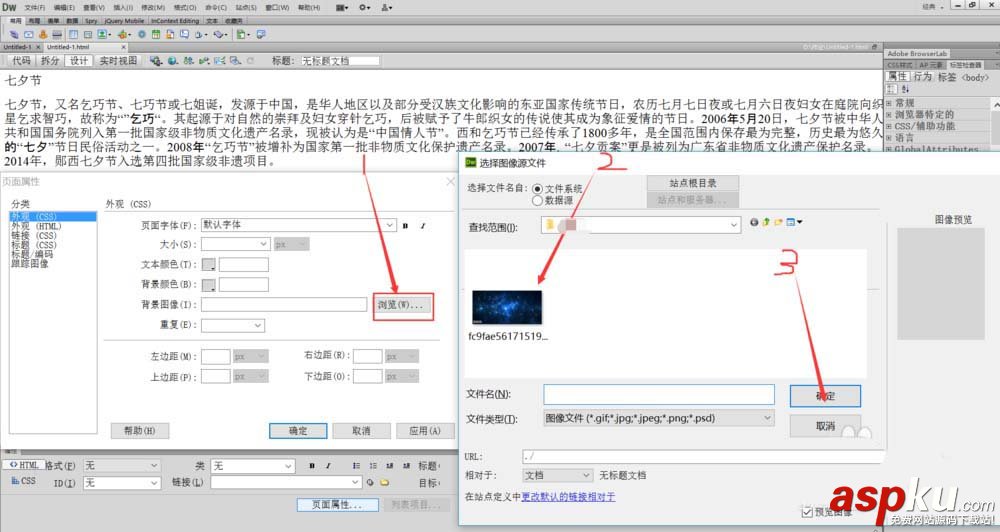
Task: Click the insert date calendar icon
Action: pyautogui.click(x=156, y=34)
